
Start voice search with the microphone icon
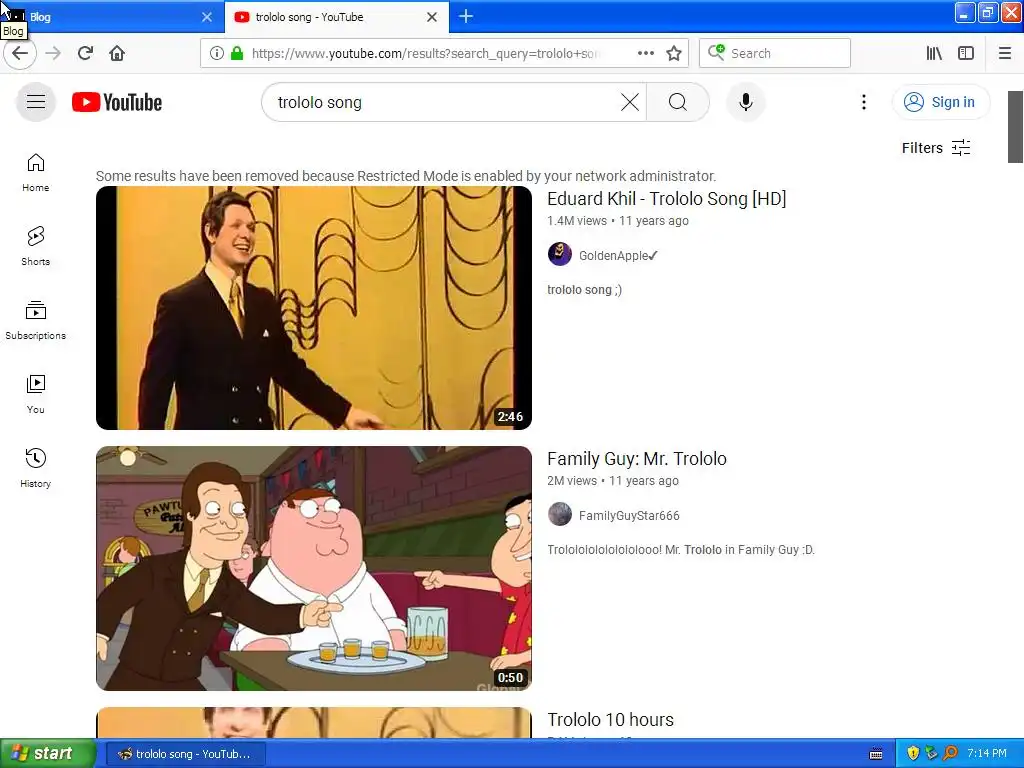pos(746,102)
